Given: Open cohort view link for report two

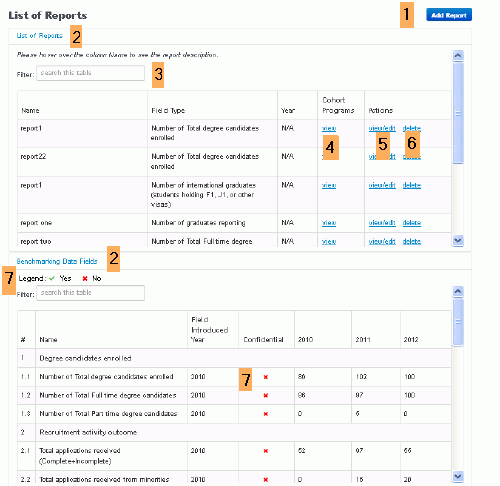Looking at the screenshot, I should [x=329, y=241].
